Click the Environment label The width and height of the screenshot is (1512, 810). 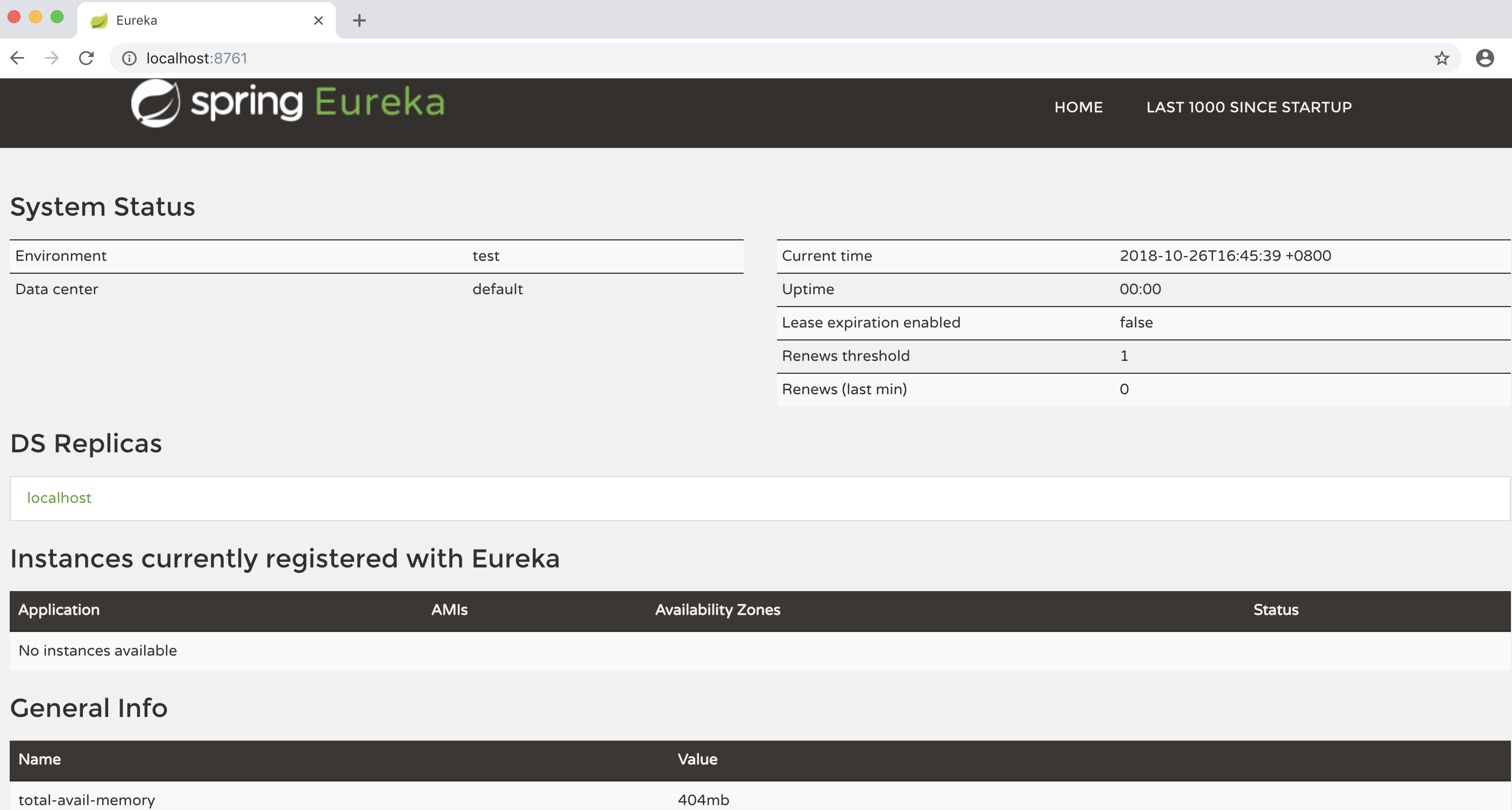pyautogui.click(x=61, y=255)
